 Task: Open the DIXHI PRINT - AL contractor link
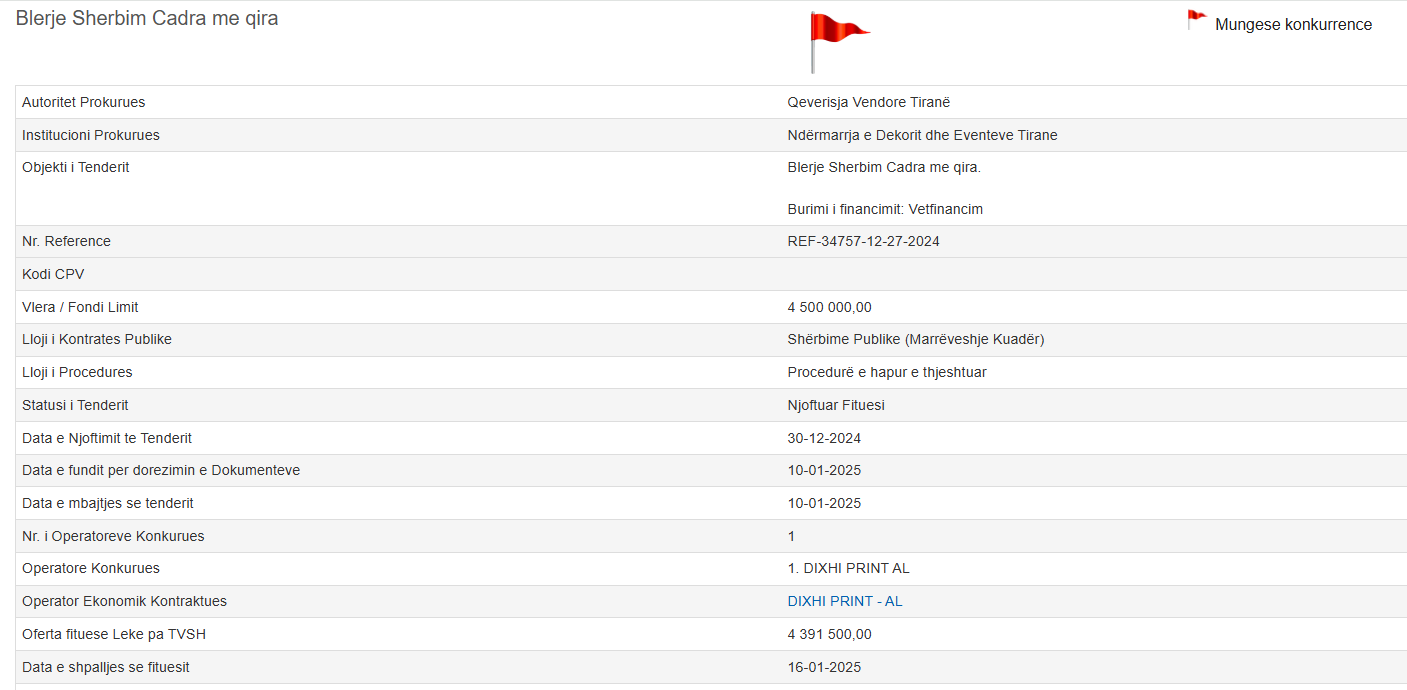pyautogui.click(x=845, y=601)
